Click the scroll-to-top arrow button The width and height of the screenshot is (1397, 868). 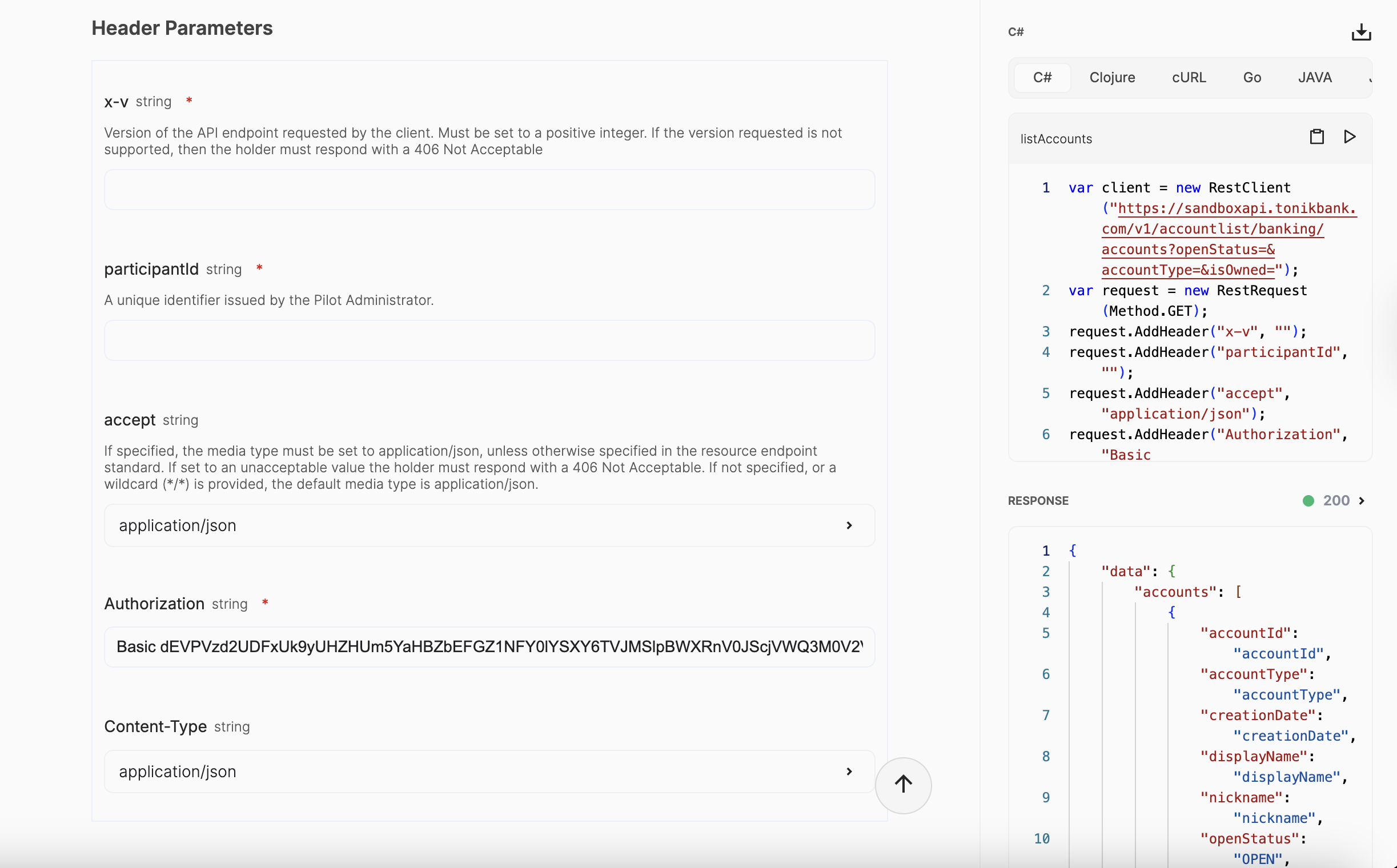pos(902,785)
